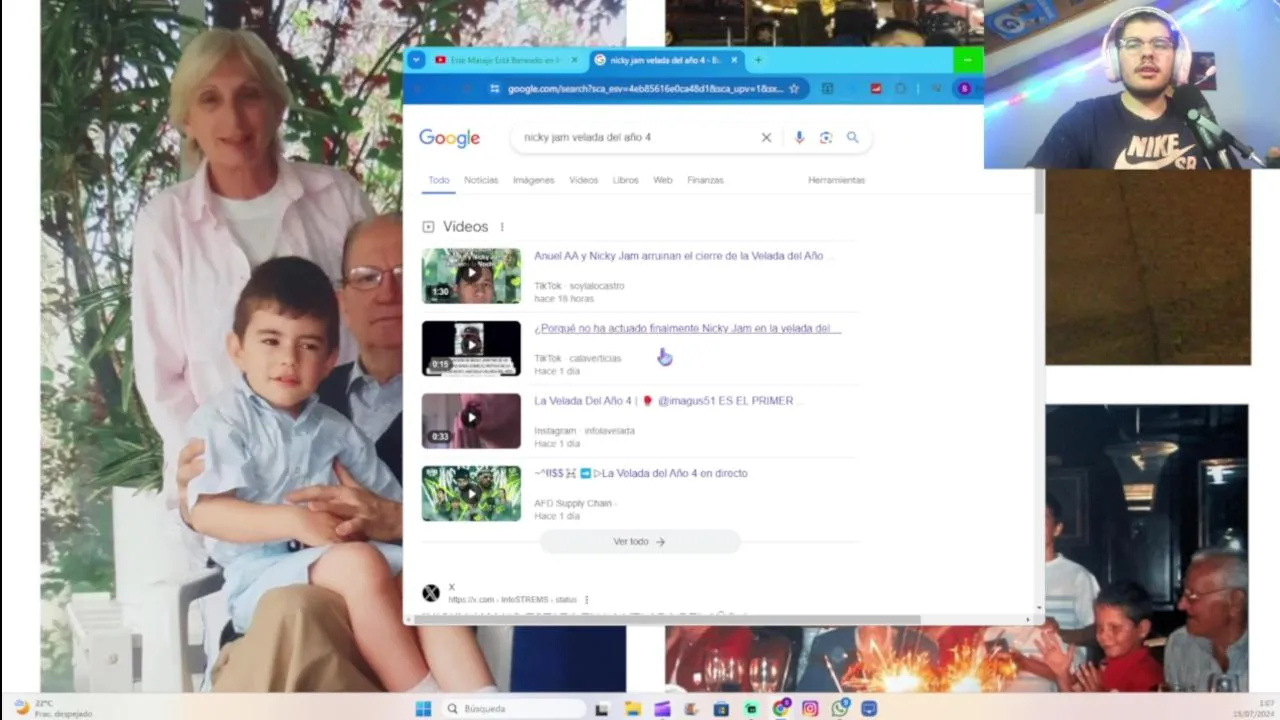Open the blue app icon after WhatsApp

869,709
